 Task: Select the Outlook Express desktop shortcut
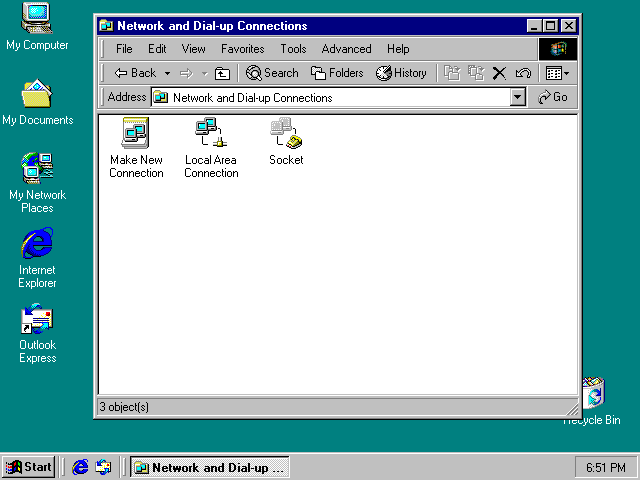pyautogui.click(x=37, y=333)
